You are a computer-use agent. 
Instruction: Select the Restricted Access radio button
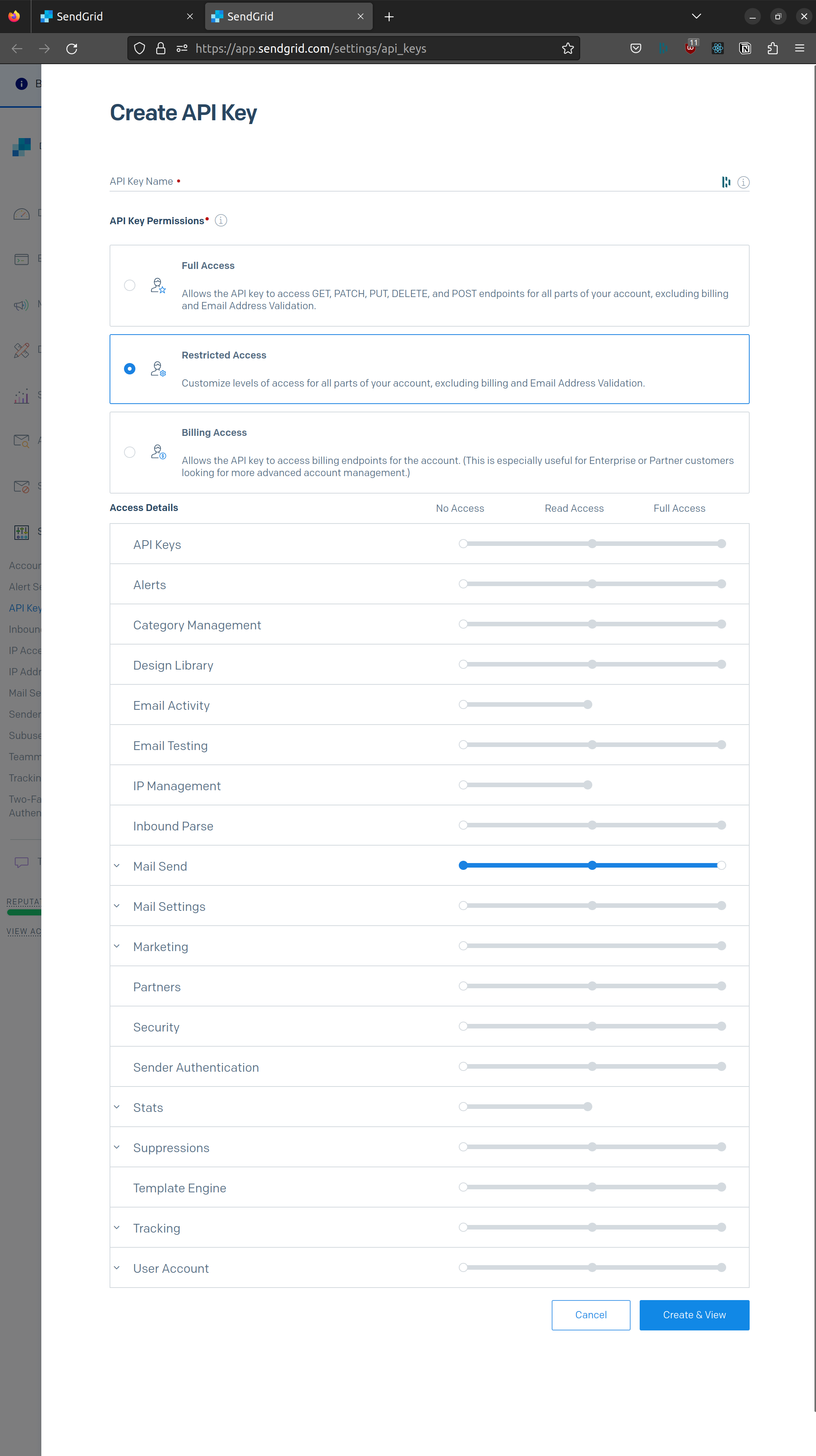pyautogui.click(x=129, y=368)
